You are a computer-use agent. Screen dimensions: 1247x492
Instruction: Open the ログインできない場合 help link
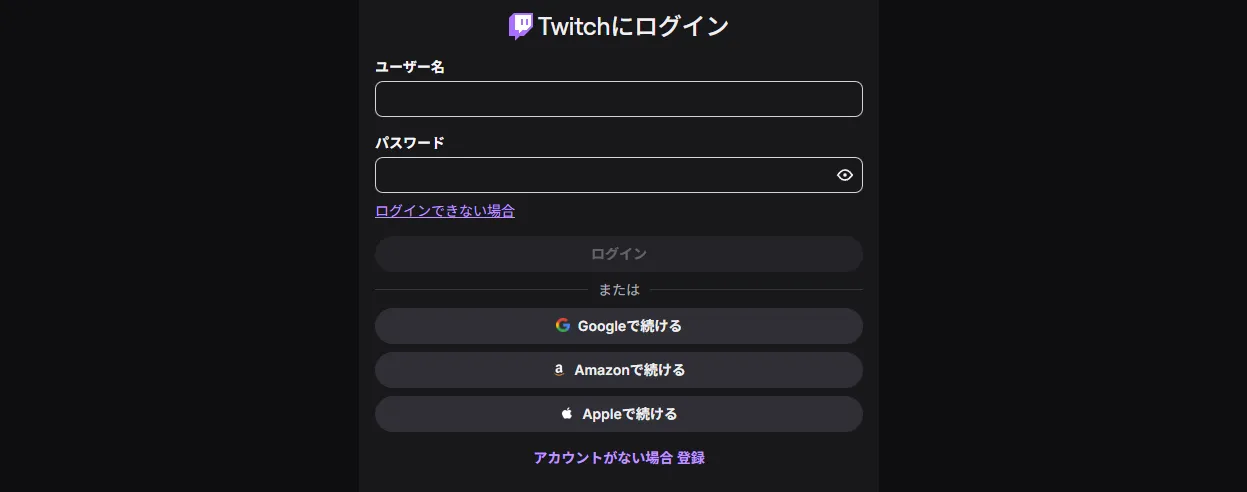(444, 211)
